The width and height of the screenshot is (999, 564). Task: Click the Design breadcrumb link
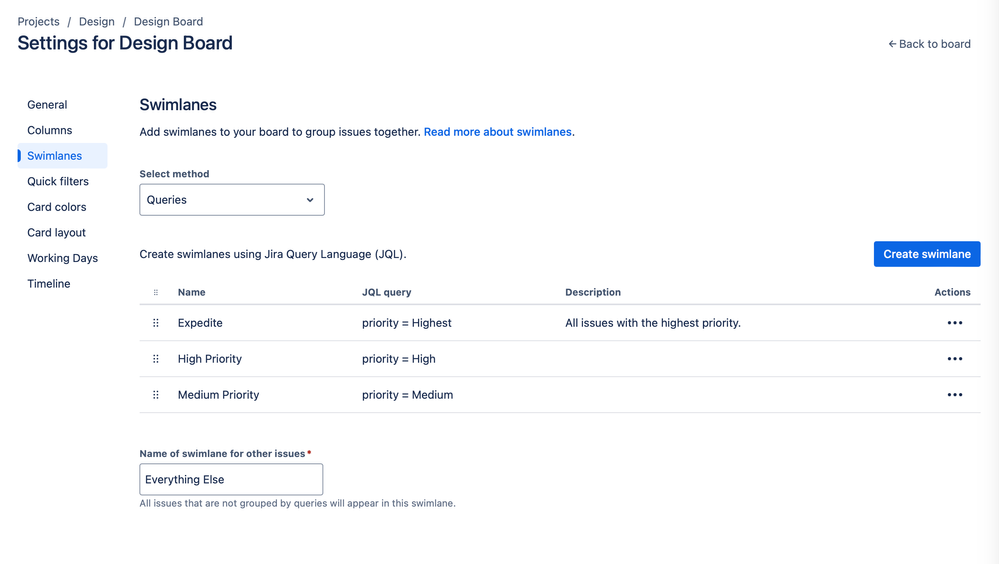coord(96,21)
